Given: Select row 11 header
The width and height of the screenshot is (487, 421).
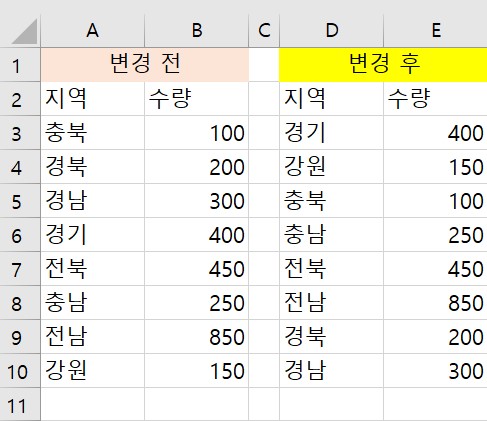Looking at the screenshot, I should [x=20, y=404].
